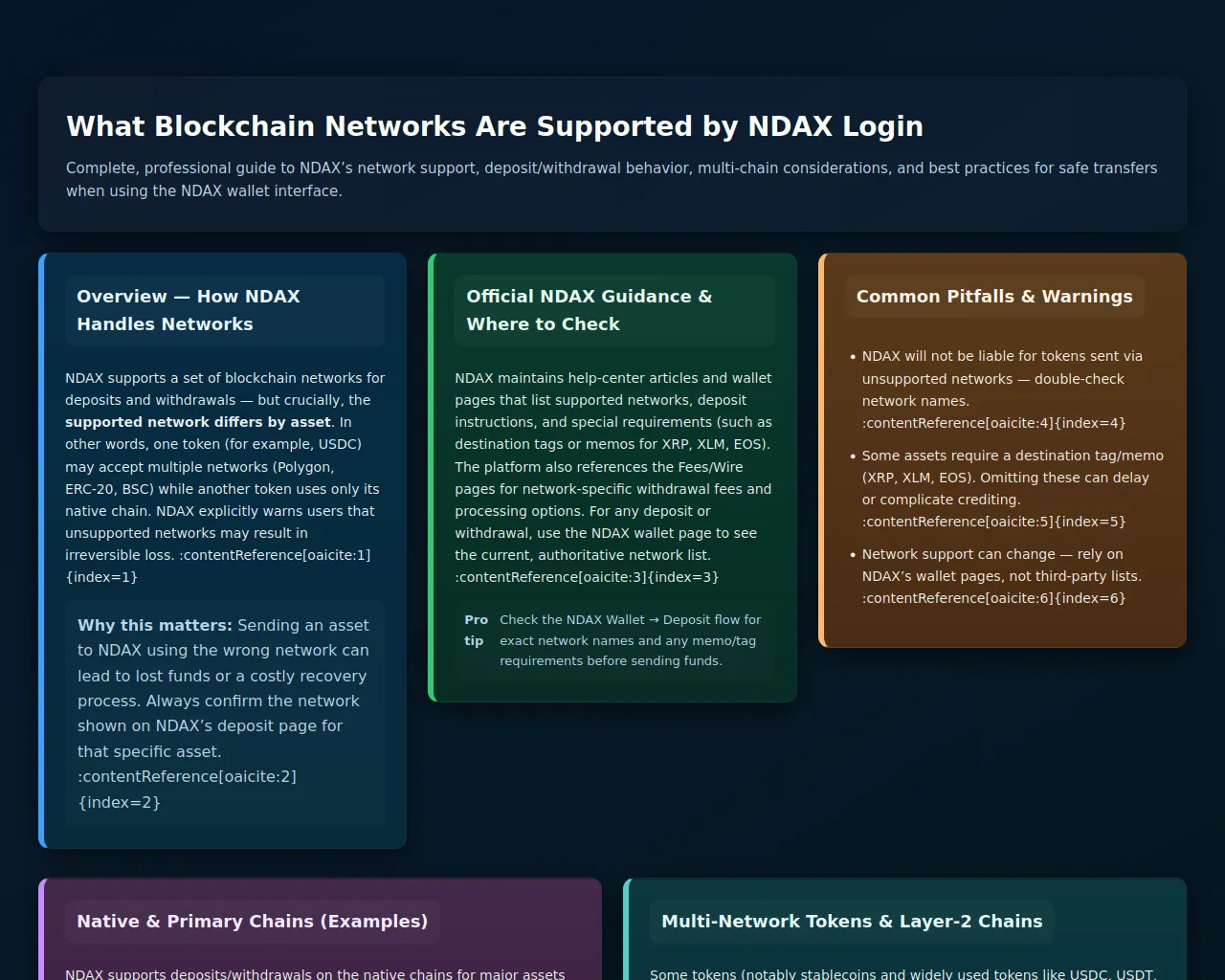1225x980 pixels.
Task: Select the heading 'Native & Primary Chains (Examples)'
Action: (x=253, y=922)
